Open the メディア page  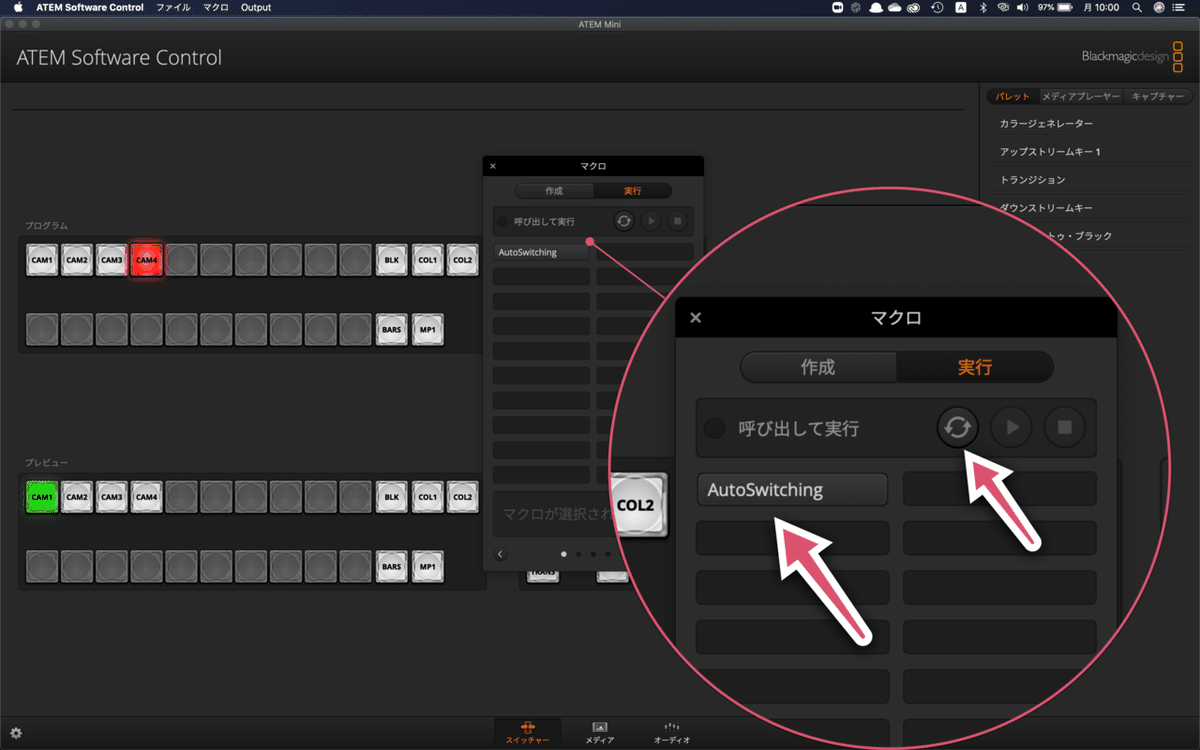click(600, 733)
